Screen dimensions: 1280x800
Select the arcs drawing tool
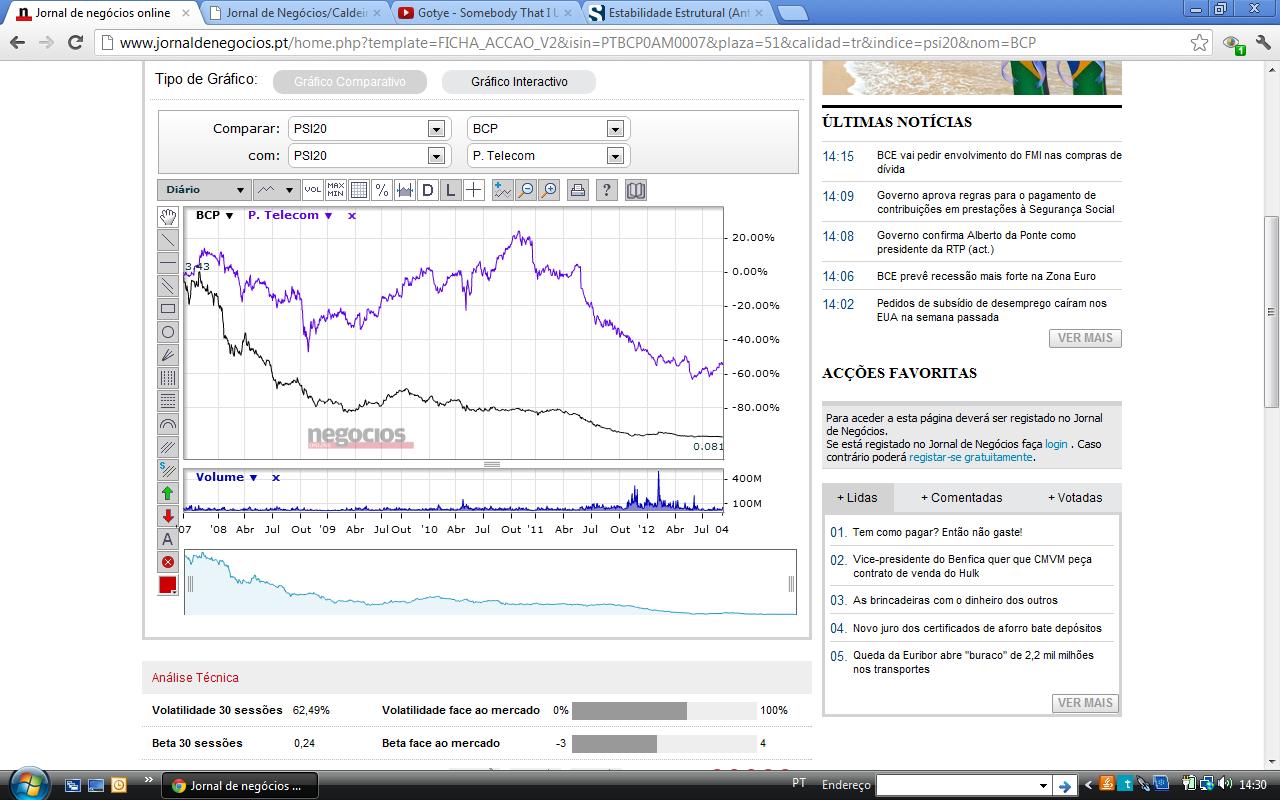point(168,424)
